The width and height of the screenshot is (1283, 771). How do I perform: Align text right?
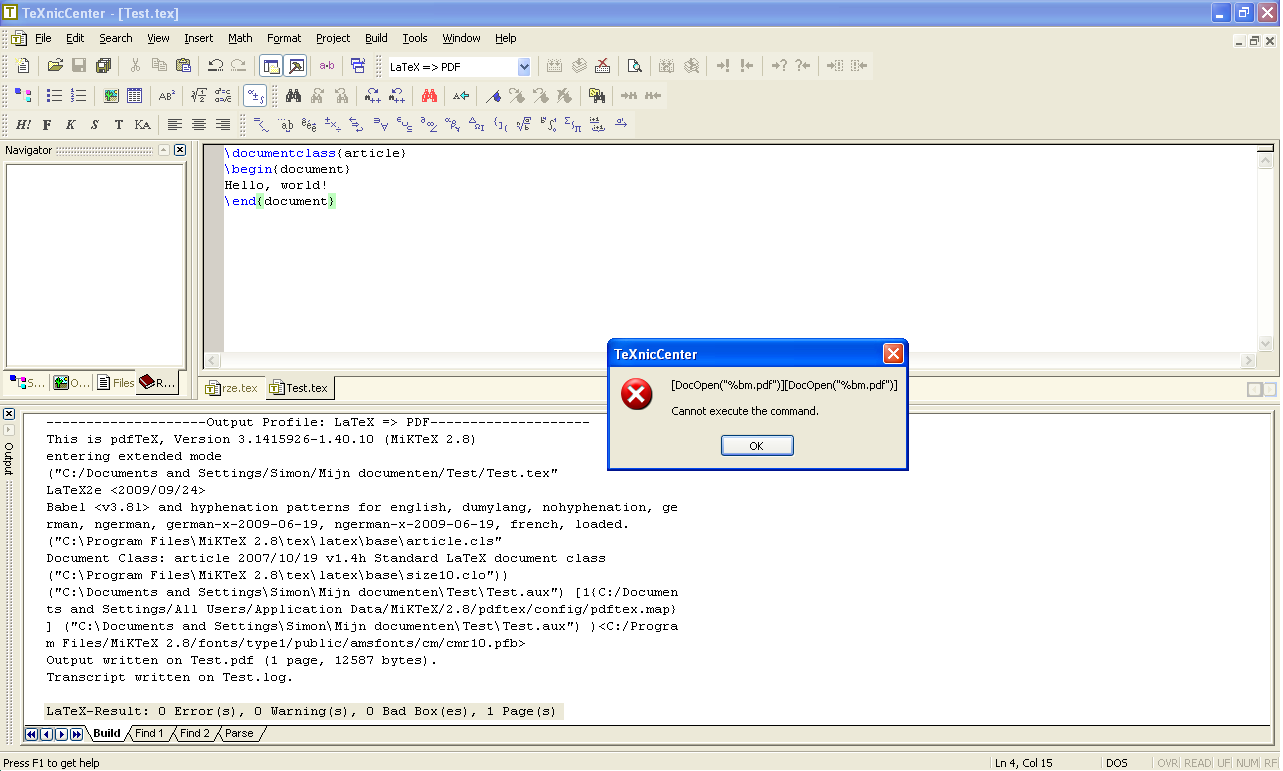[223, 125]
